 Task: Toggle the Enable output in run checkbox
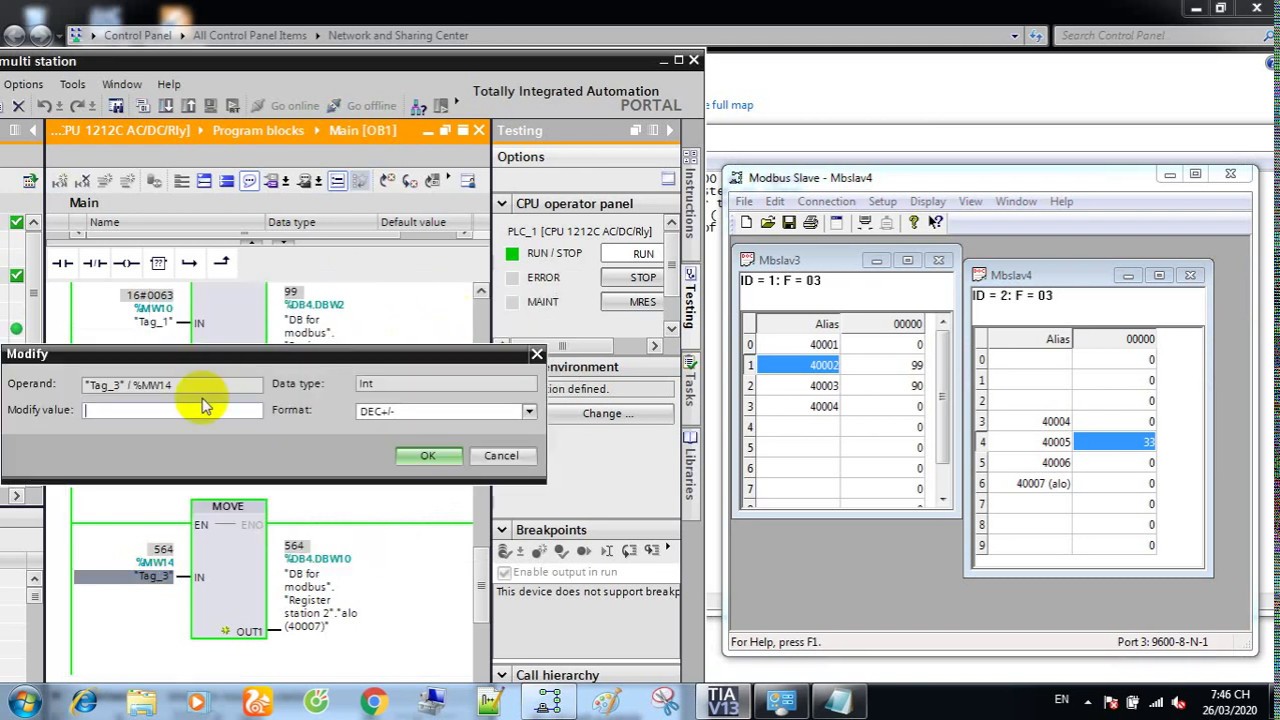coord(504,572)
